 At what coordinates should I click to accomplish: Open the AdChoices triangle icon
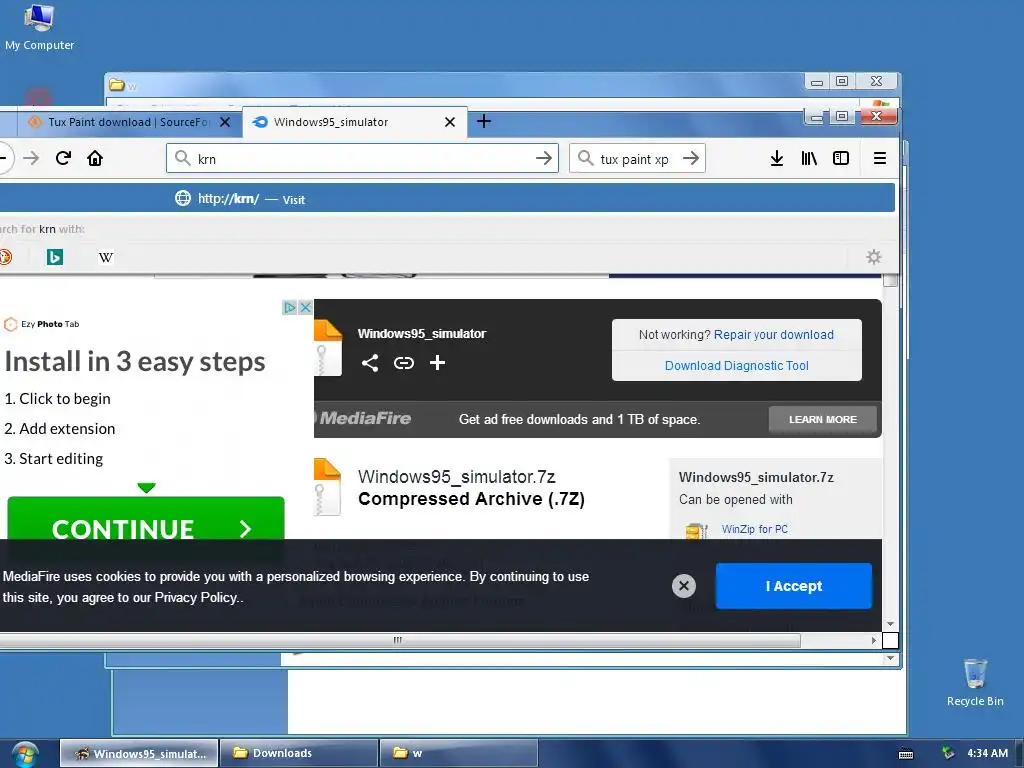(290, 308)
